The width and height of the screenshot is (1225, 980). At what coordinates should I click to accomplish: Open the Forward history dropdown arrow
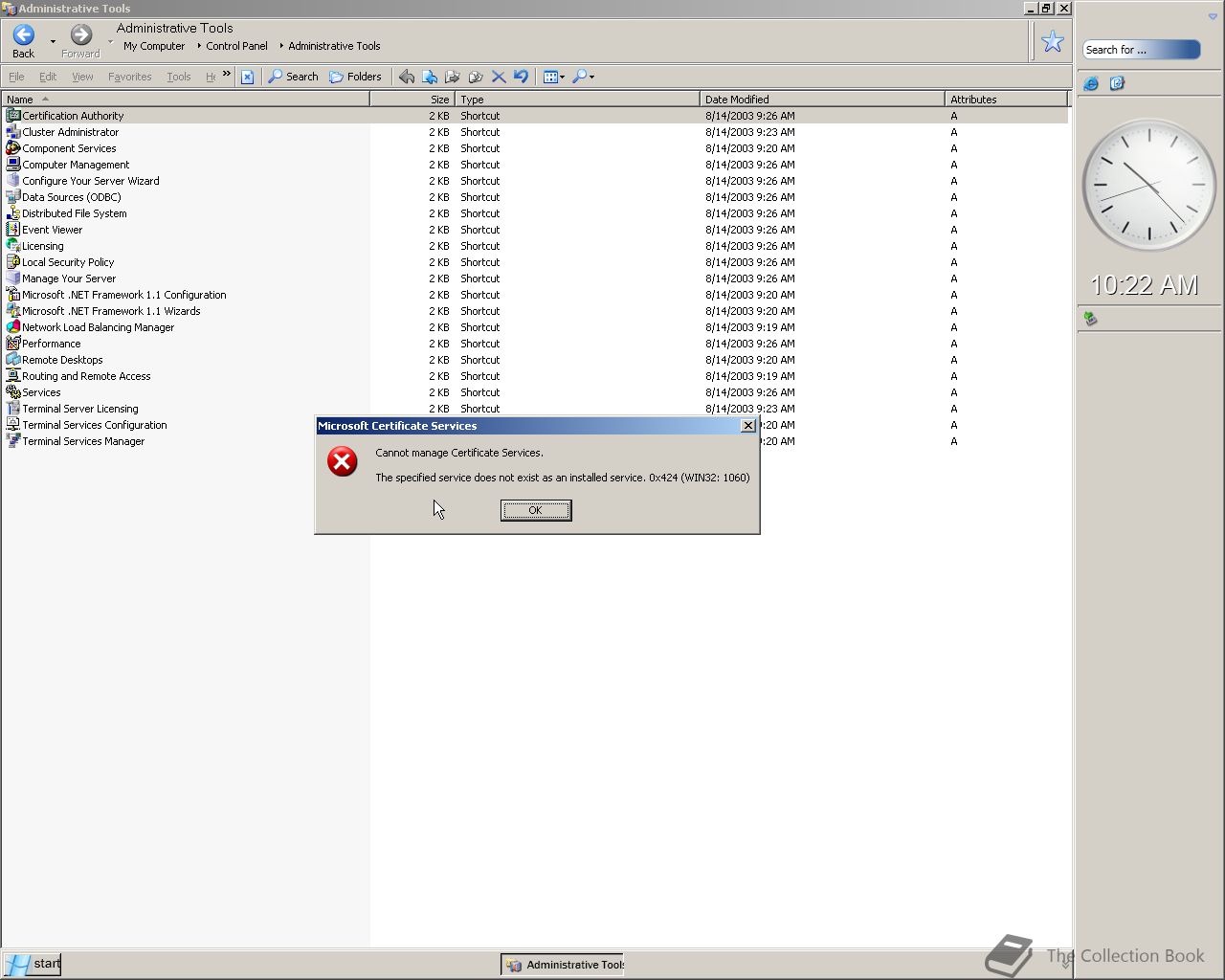110,42
